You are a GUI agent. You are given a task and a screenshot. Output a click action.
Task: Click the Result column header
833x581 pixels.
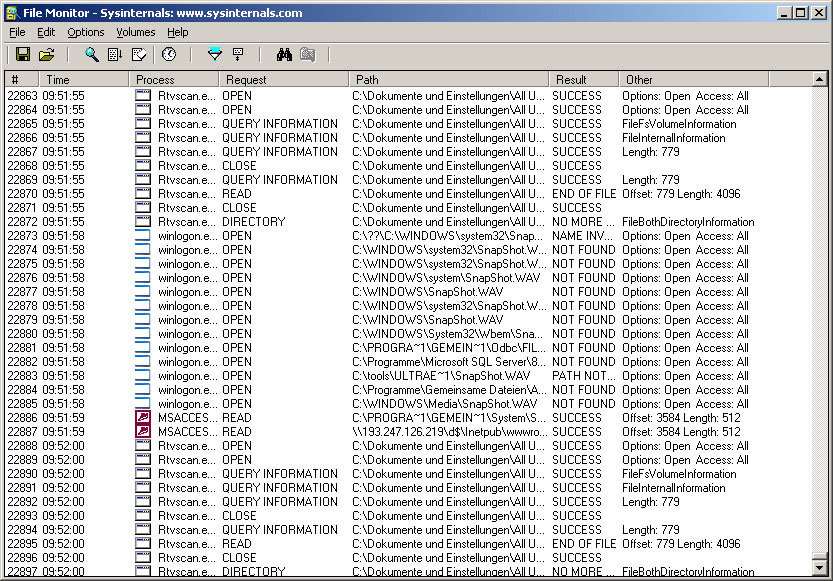tap(584, 80)
